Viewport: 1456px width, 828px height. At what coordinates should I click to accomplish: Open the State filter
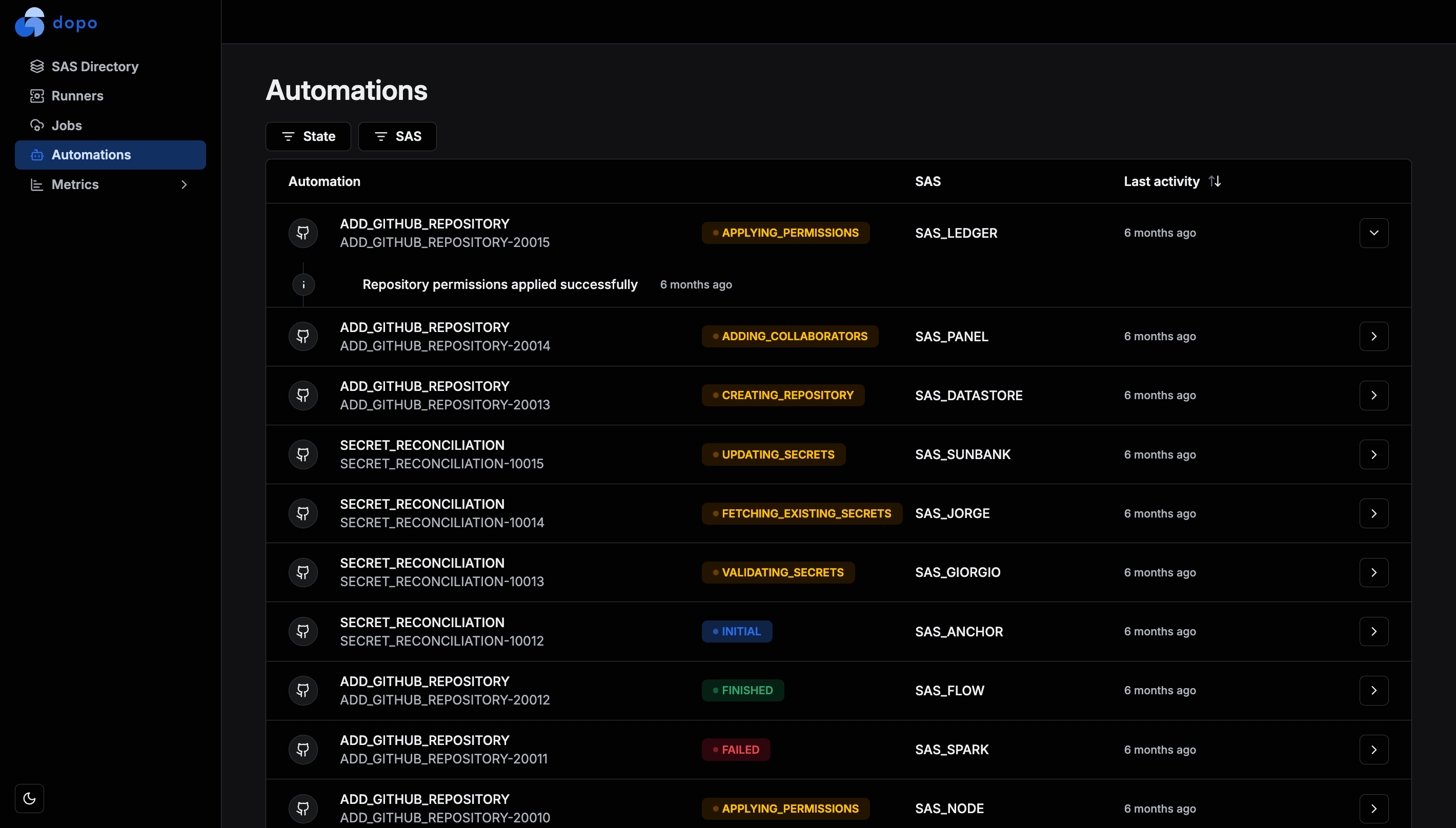click(x=309, y=136)
